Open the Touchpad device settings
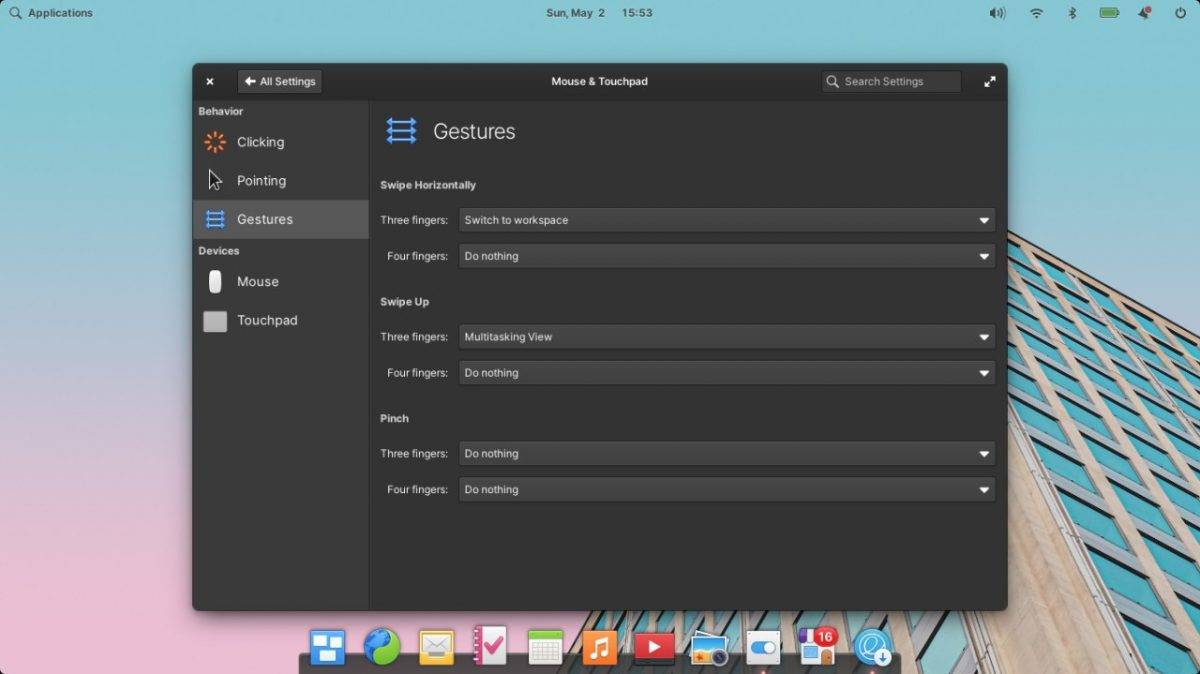 tap(267, 320)
